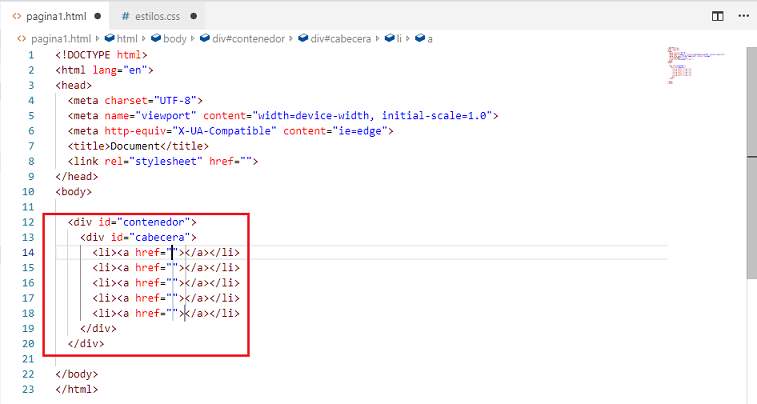Click the meta viewport line
The height and width of the screenshot is (404, 757).
pos(283,116)
